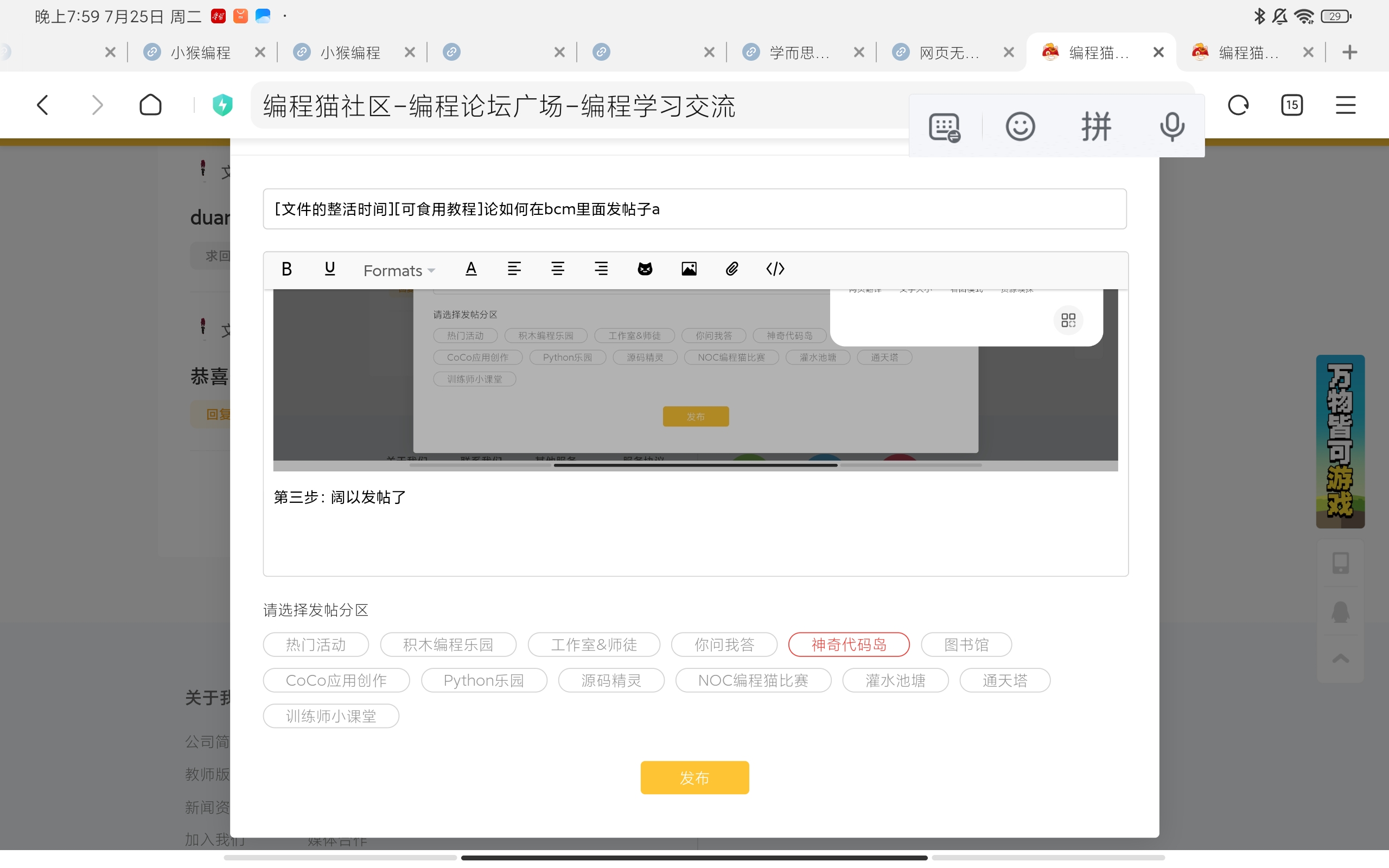Close the 网页无 tab

point(1009,52)
